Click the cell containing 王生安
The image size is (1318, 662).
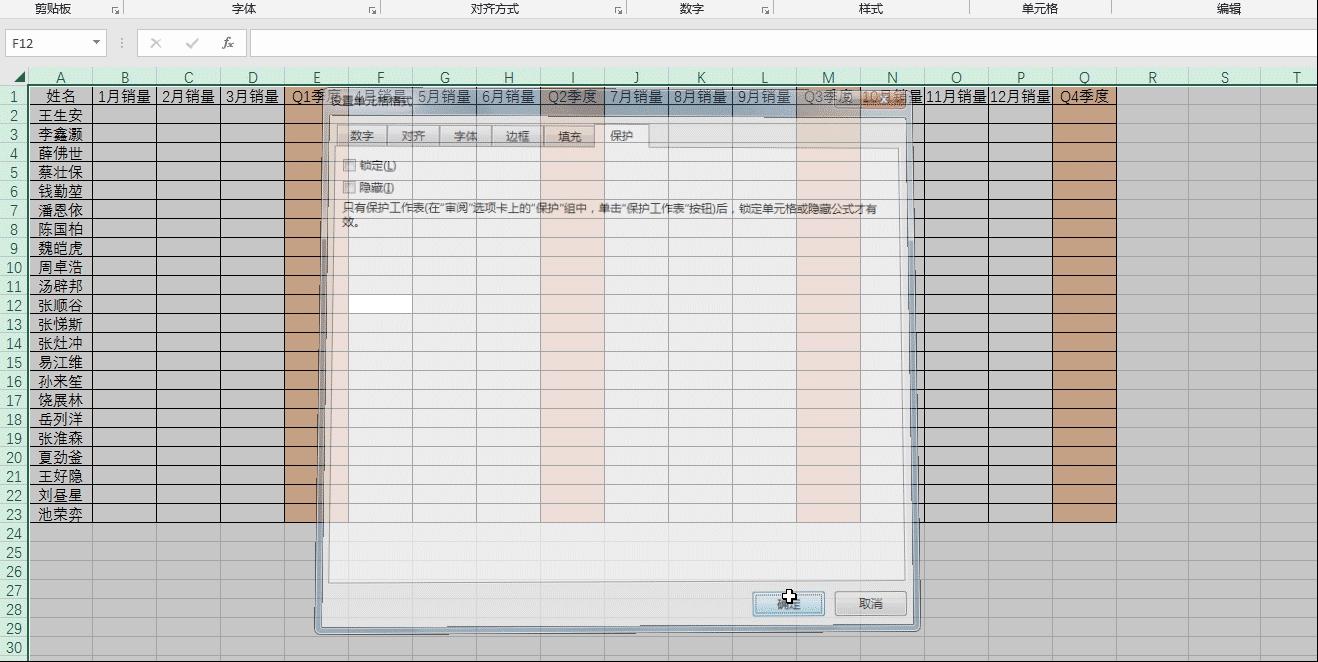tap(61, 115)
